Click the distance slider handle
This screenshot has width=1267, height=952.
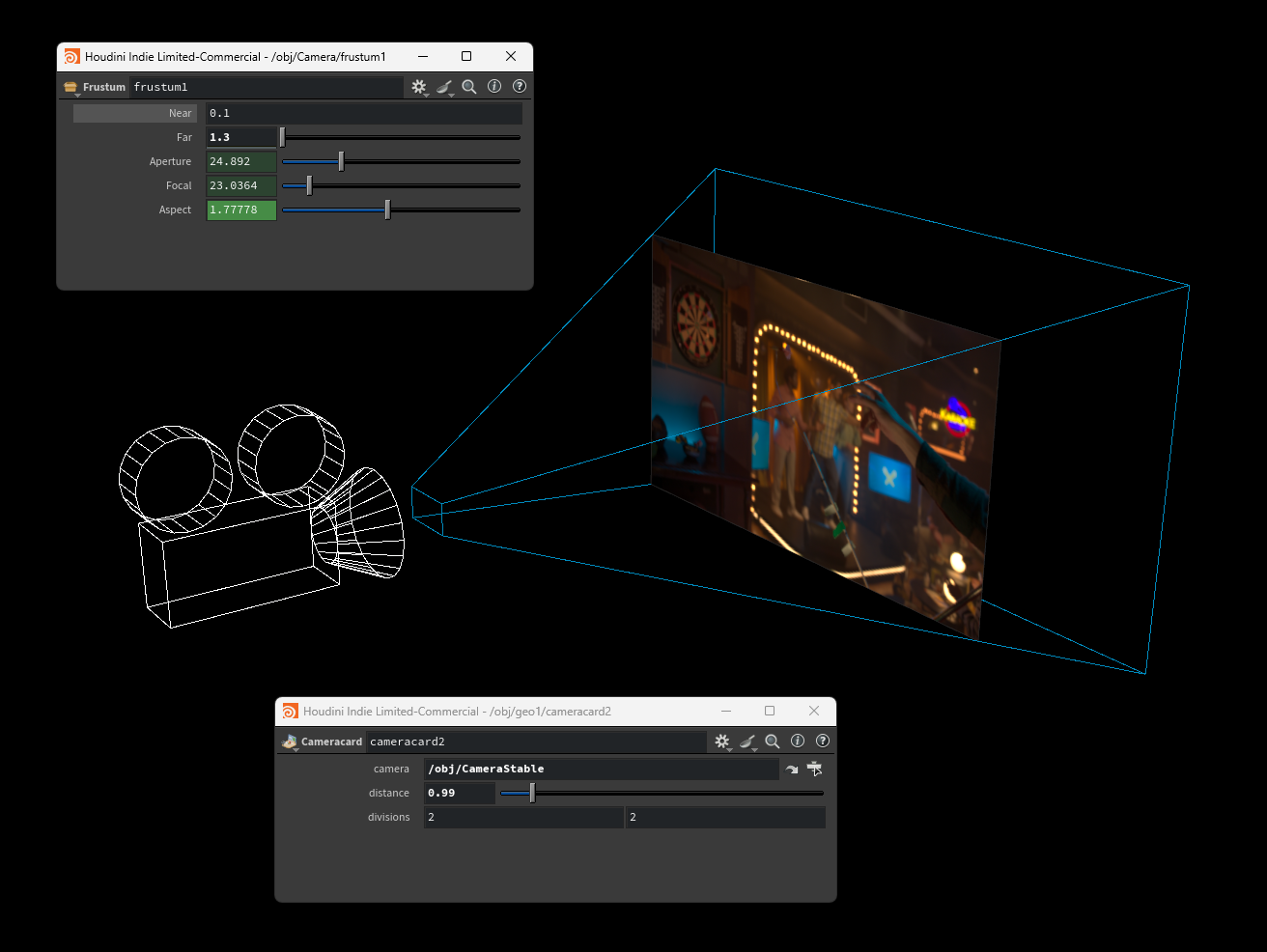532,793
